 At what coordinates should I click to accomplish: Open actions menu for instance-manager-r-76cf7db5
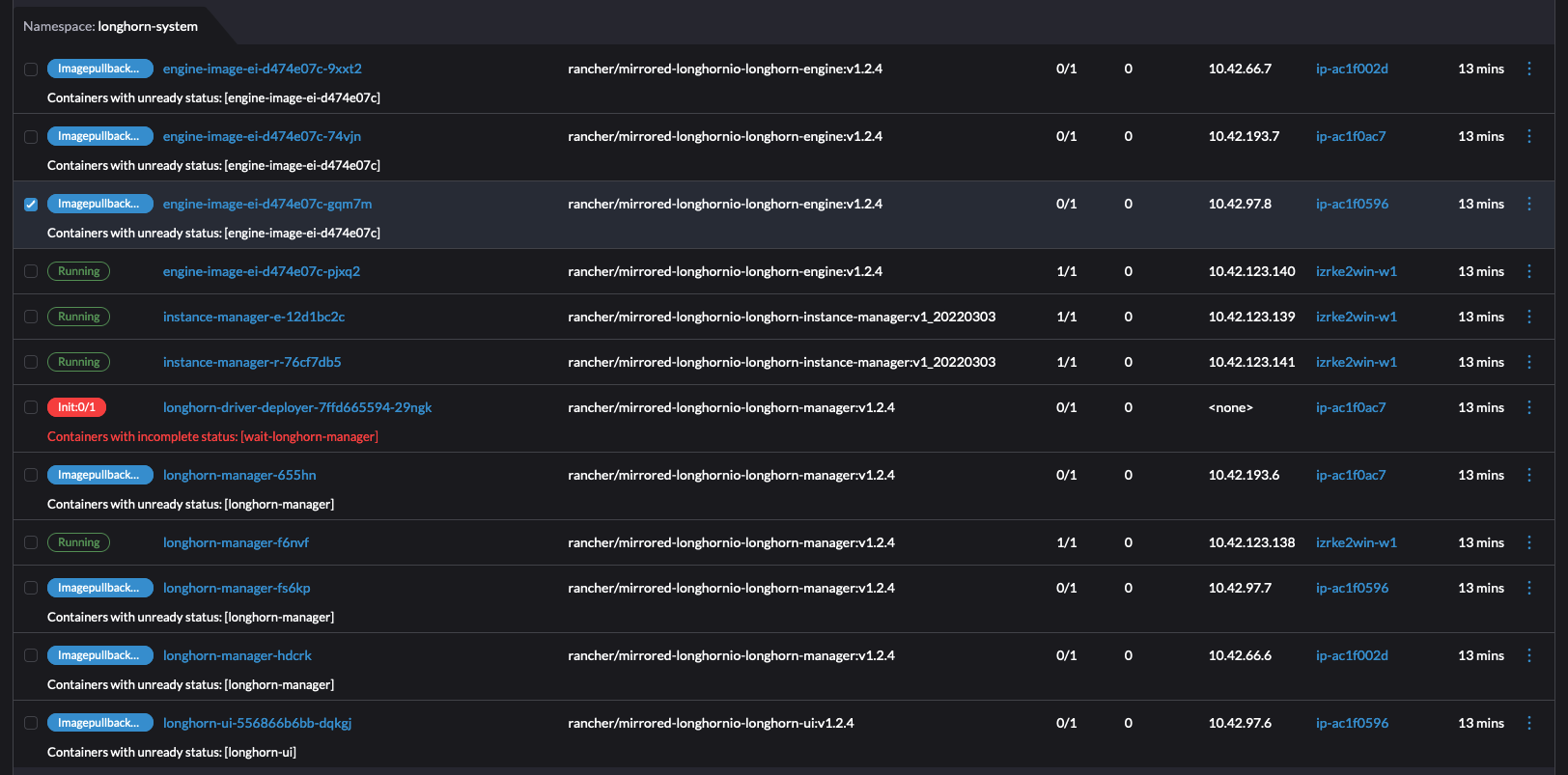pyautogui.click(x=1529, y=362)
